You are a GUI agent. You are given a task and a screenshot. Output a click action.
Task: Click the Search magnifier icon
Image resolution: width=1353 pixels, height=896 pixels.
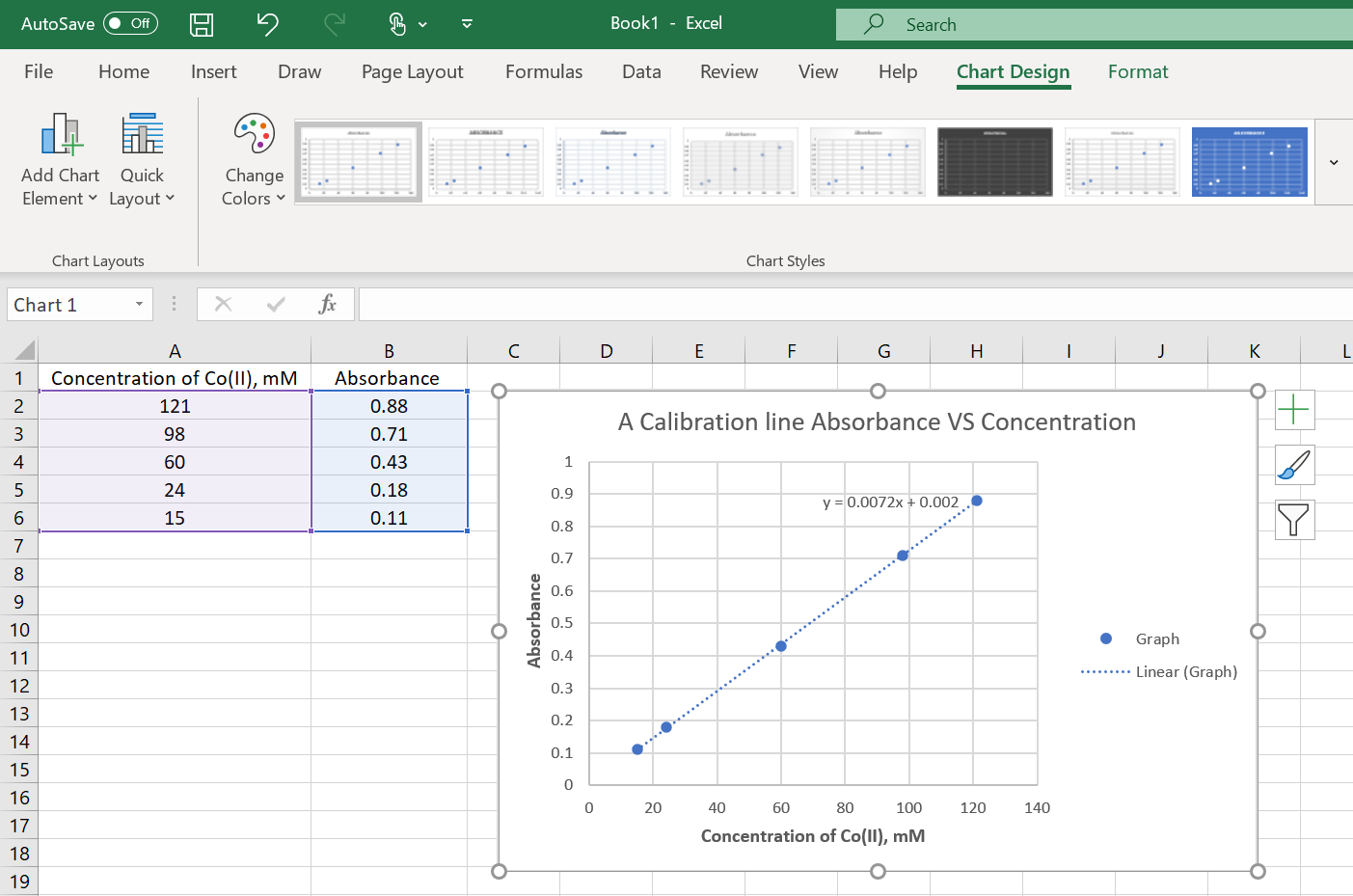point(871,23)
